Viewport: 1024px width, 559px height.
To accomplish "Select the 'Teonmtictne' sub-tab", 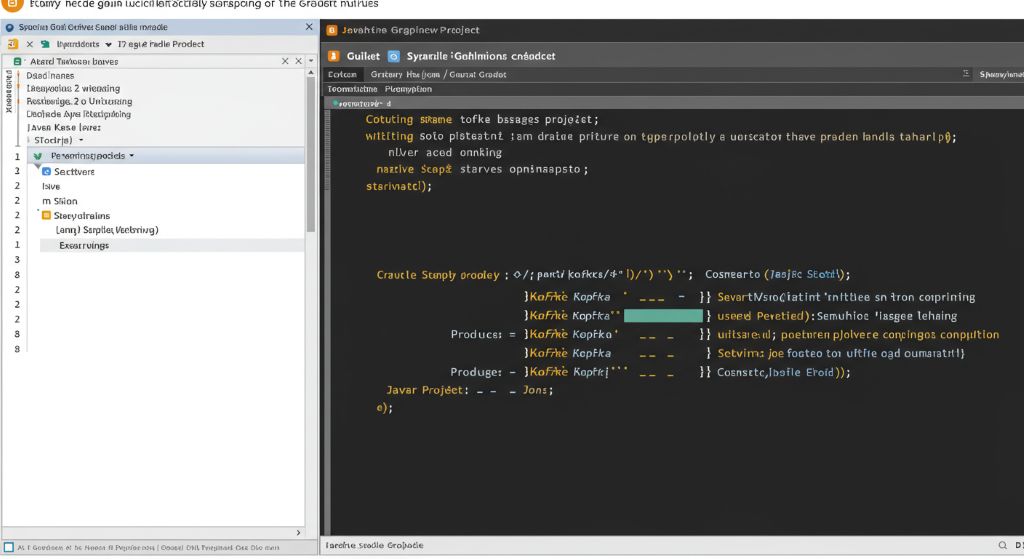I will pyautogui.click(x=352, y=89).
